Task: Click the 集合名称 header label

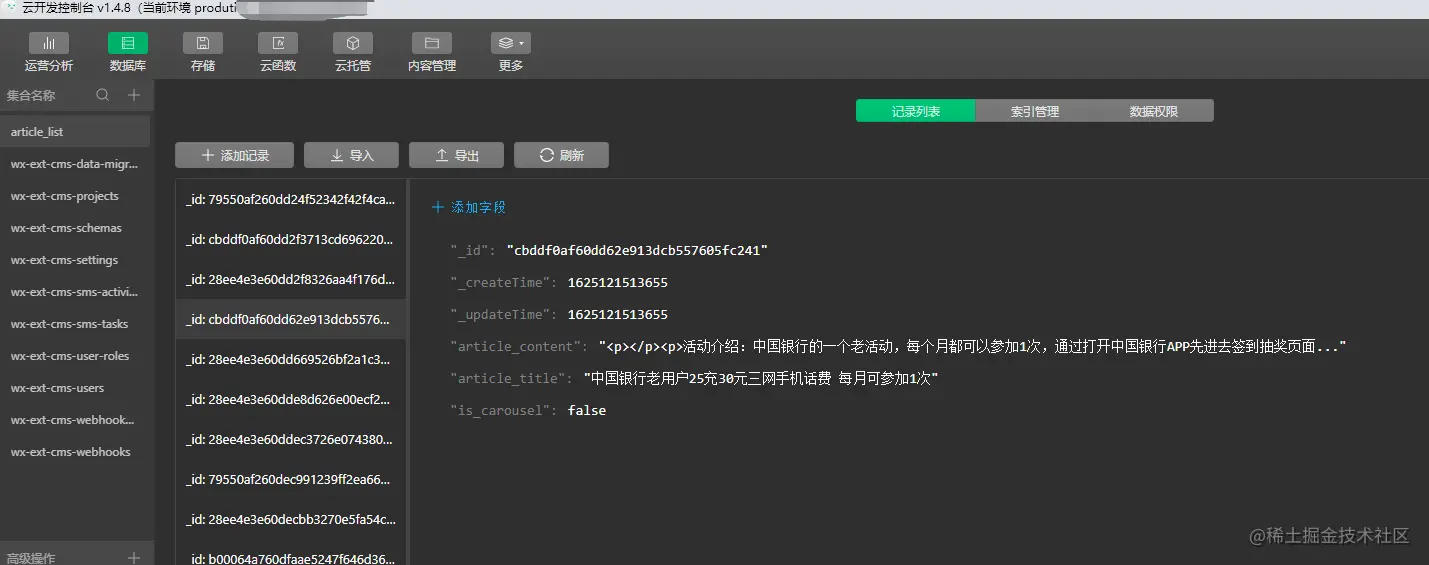Action: [x=31, y=95]
